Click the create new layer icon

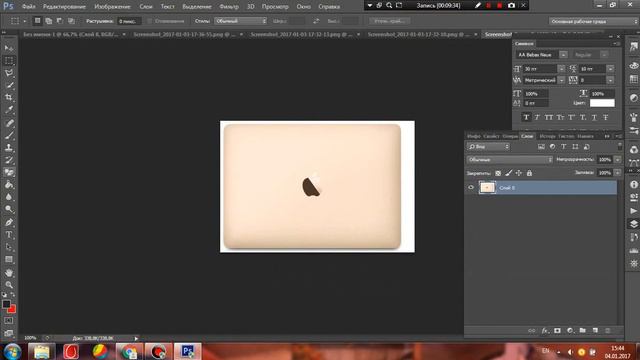tap(595, 331)
